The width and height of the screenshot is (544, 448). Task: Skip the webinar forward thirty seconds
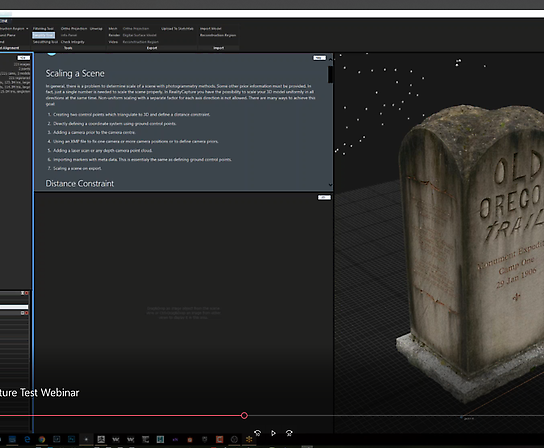[x=289, y=433]
